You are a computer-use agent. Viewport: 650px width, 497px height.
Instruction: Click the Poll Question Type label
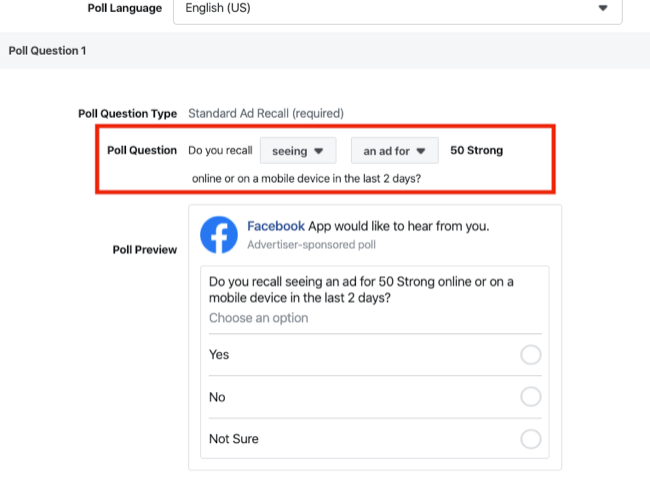(127, 114)
